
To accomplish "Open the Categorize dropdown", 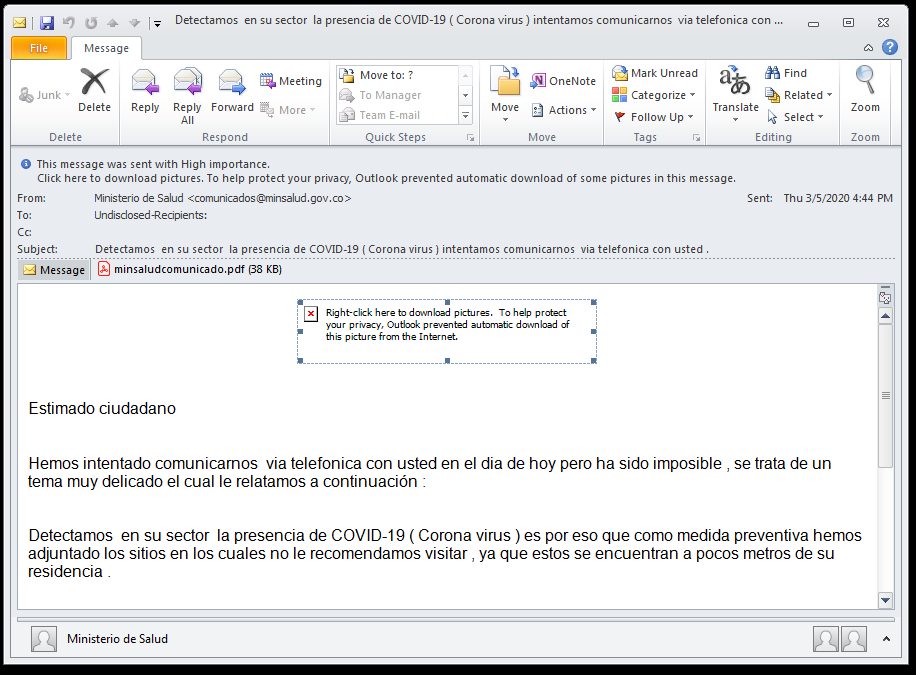I will click(x=654, y=95).
